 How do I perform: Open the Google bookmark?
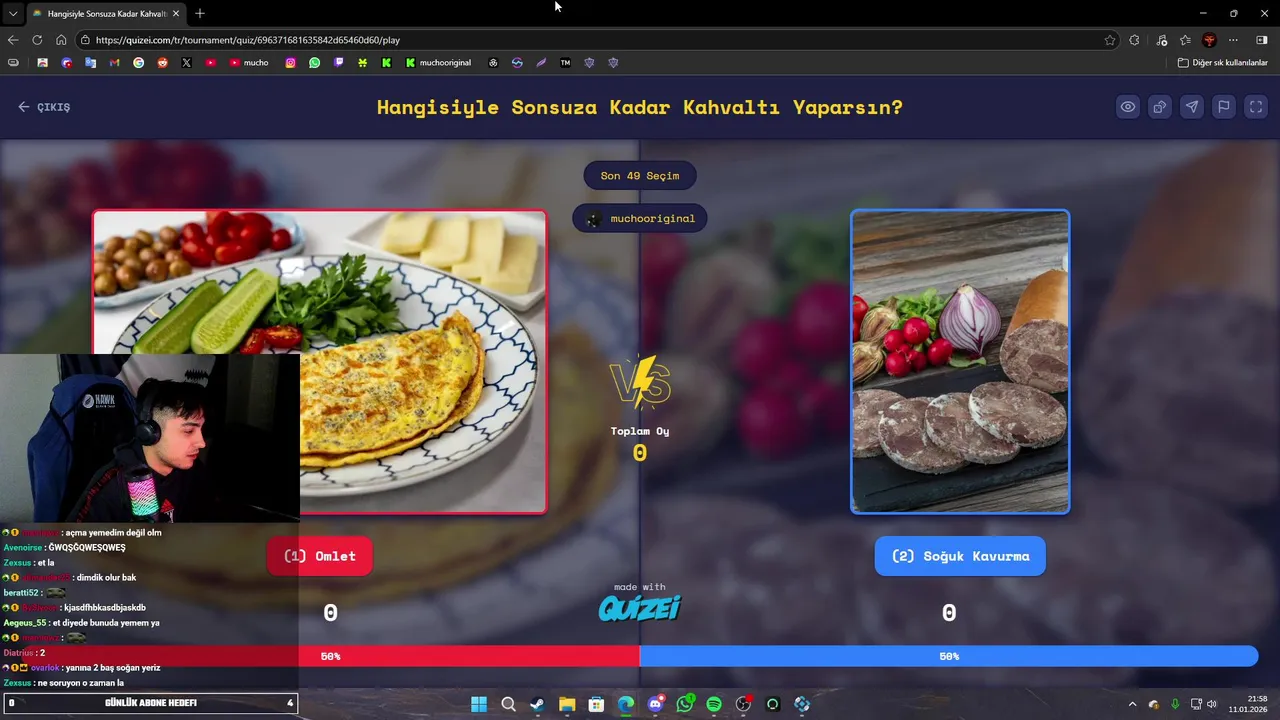coord(138,62)
